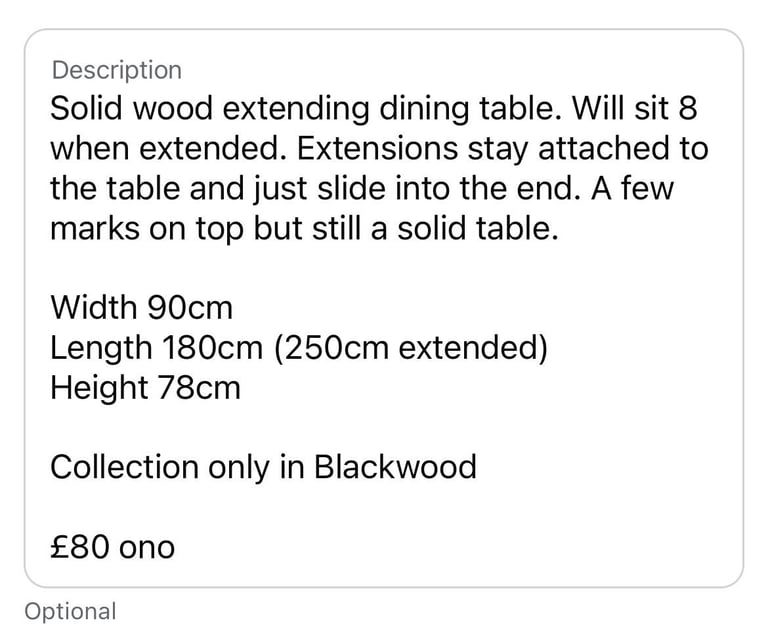This screenshot has width=768, height=633.
Task: Click the blank line above '£80 ono'
Action: (384, 507)
